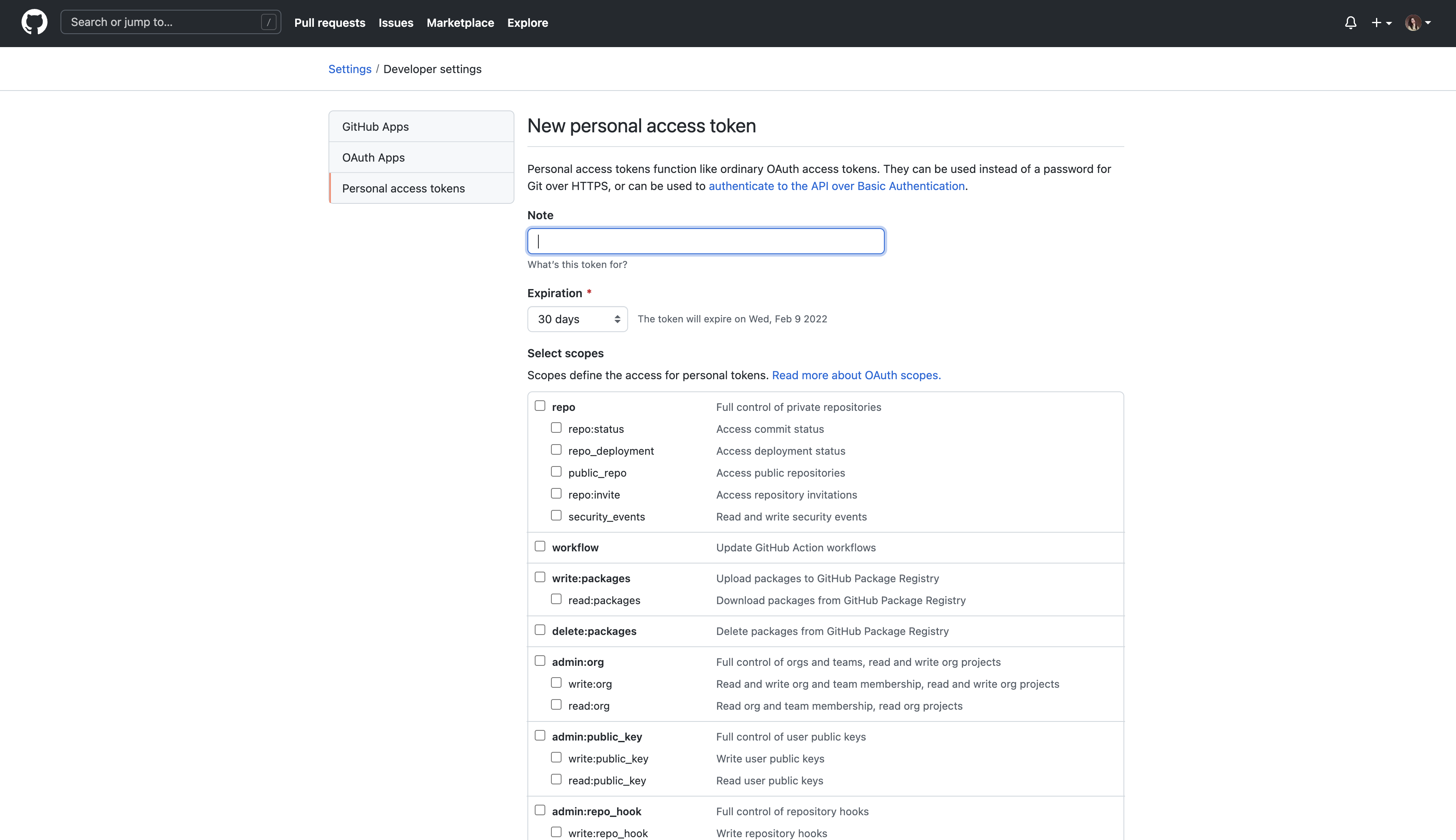Select OAuth Apps in the sidebar
The image size is (1456, 840).
click(373, 158)
